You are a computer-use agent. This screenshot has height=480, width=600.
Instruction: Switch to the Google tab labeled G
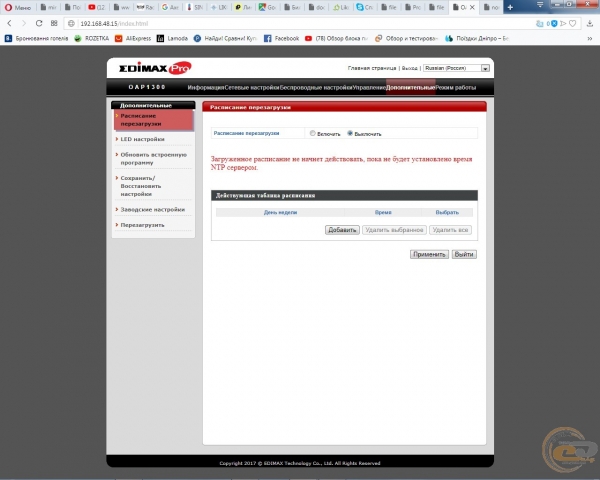pyautogui.click(x=170, y=7)
